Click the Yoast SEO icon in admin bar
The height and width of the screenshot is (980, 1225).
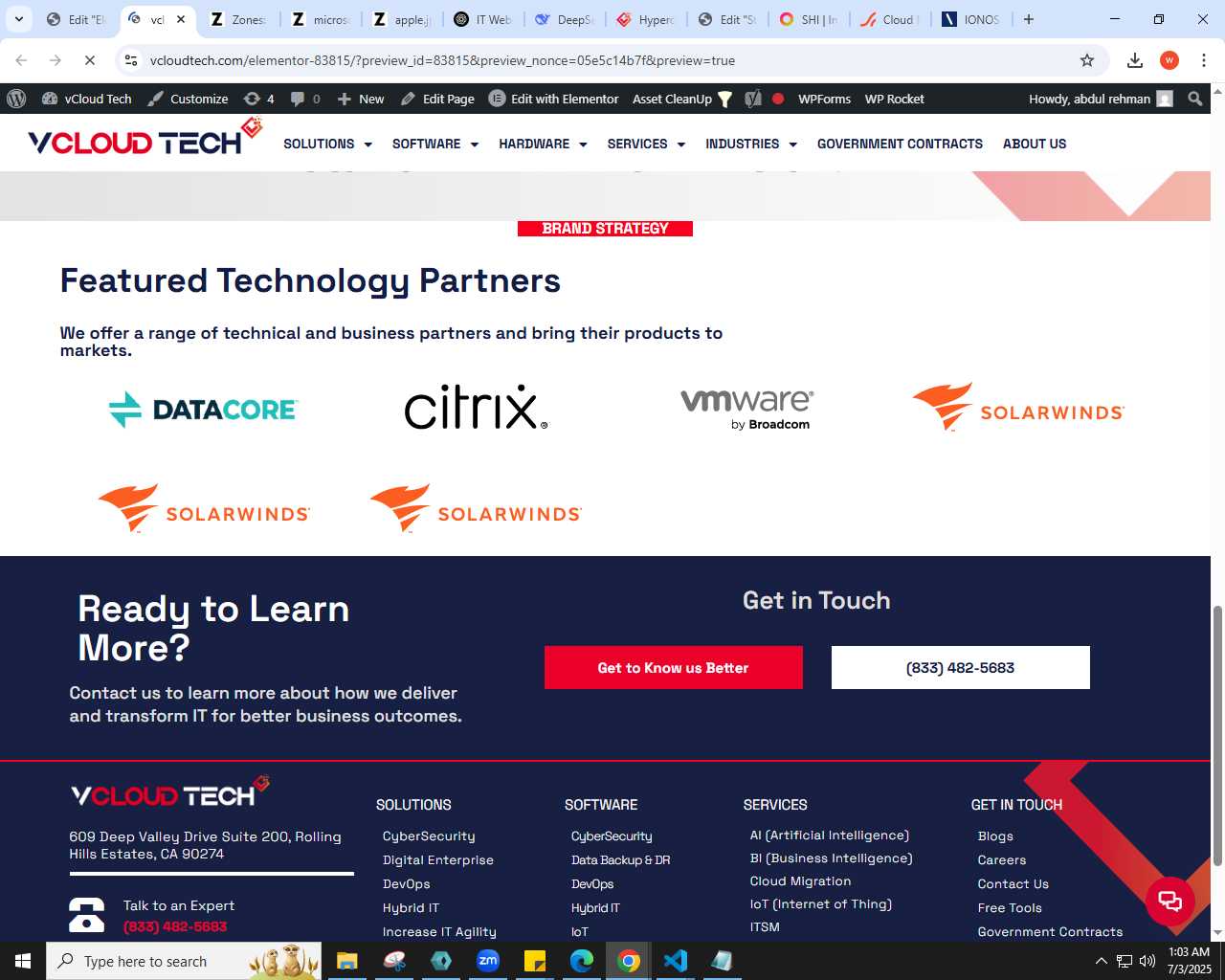[x=753, y=99]
